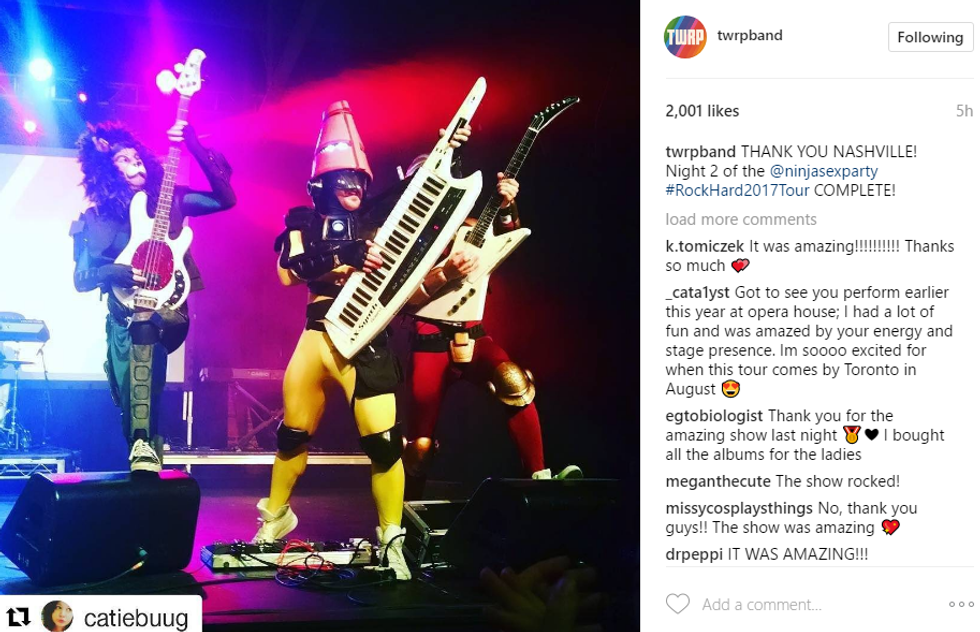This screenshot has height=632, width=980.
Task: Open the three-dot more options menu
Action: [x=961, y=604]
